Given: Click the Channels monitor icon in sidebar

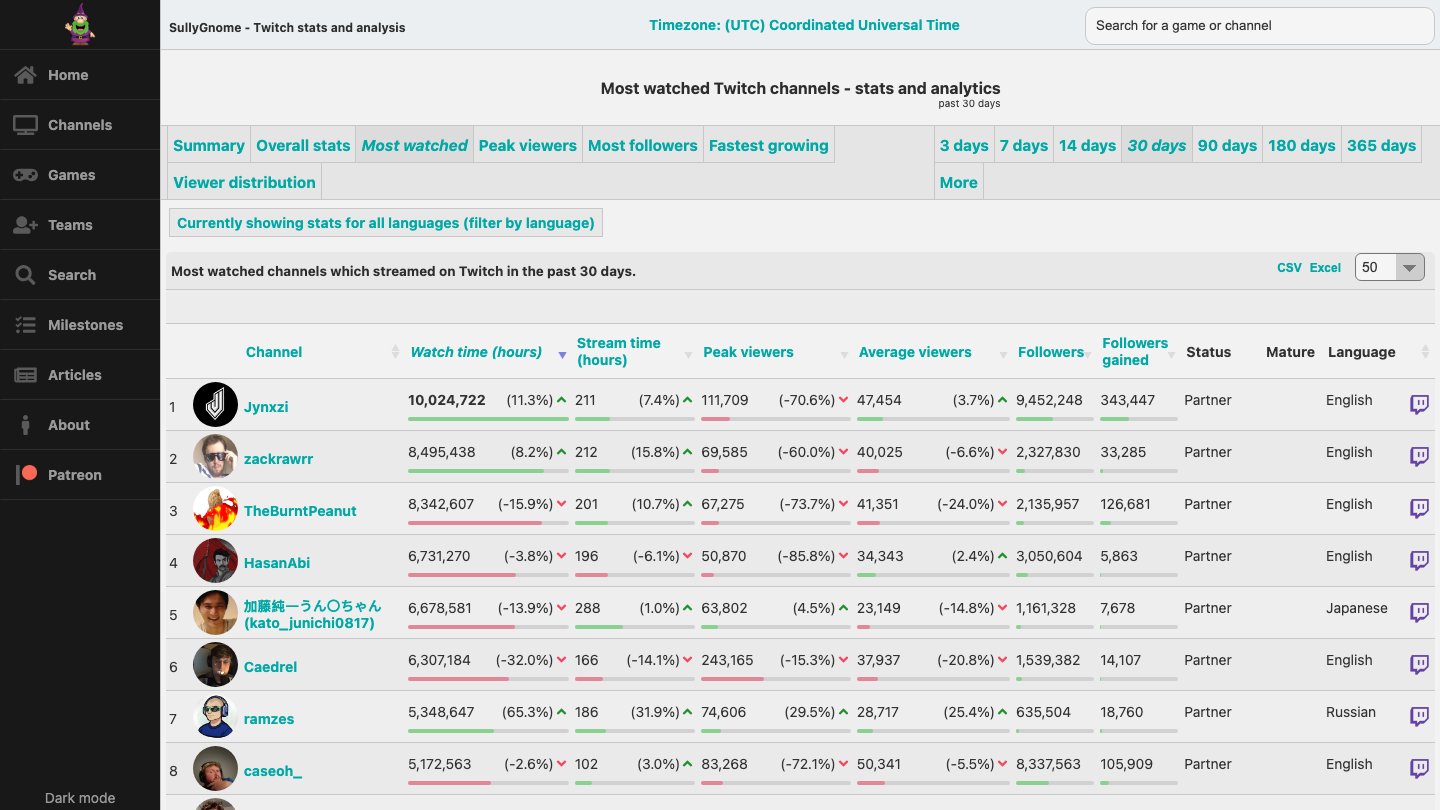Looking at the screenshot, I should pos(25,125).
